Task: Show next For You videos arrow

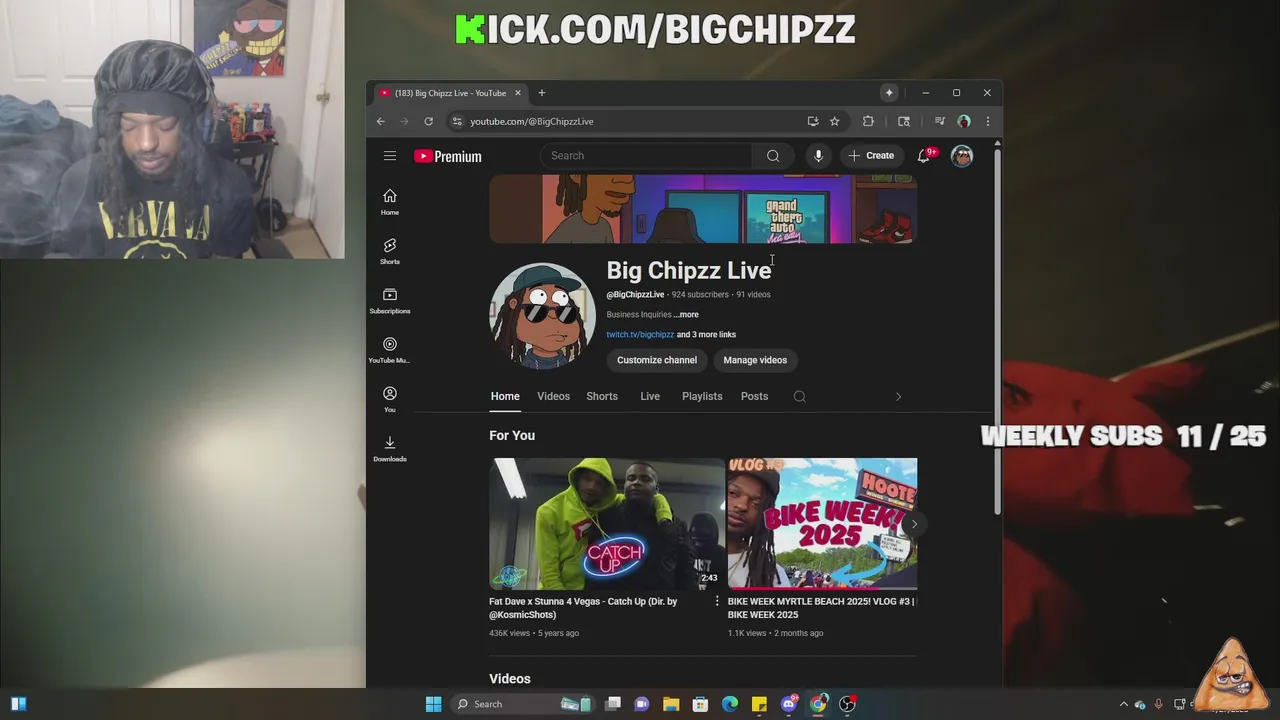Action: pyautogui.click(x=914, y=524)
